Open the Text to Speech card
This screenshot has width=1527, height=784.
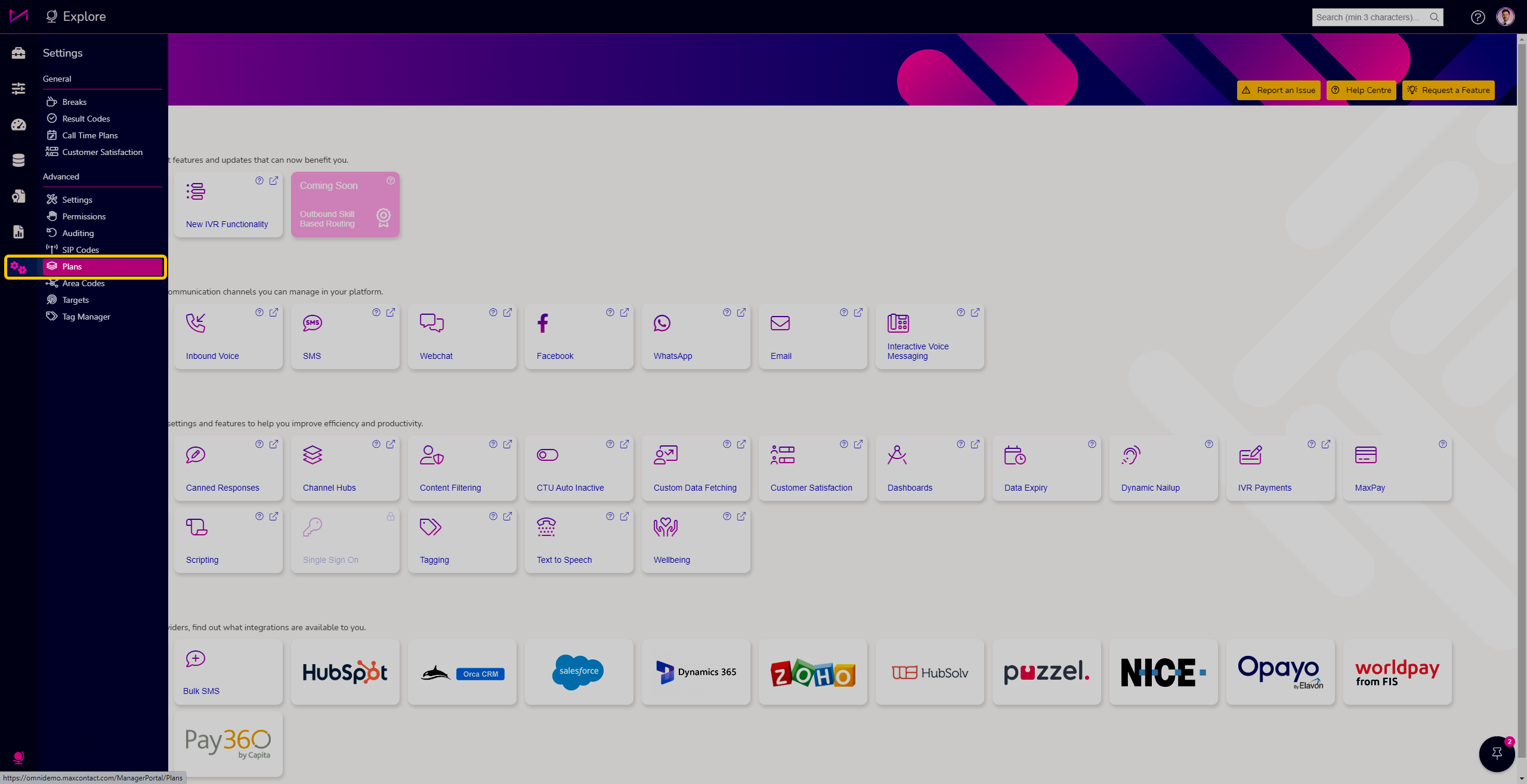pyautogui.click(x=579, y=540)
